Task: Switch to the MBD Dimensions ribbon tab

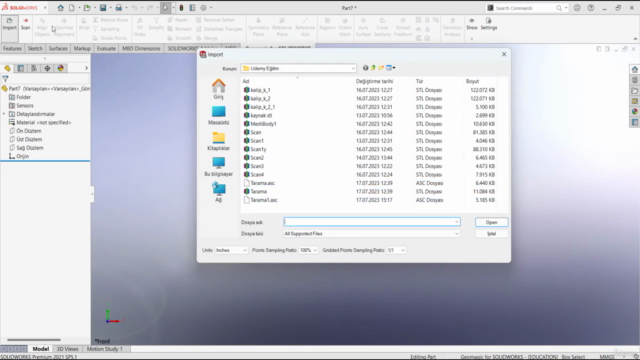Action: coord(141,49)
